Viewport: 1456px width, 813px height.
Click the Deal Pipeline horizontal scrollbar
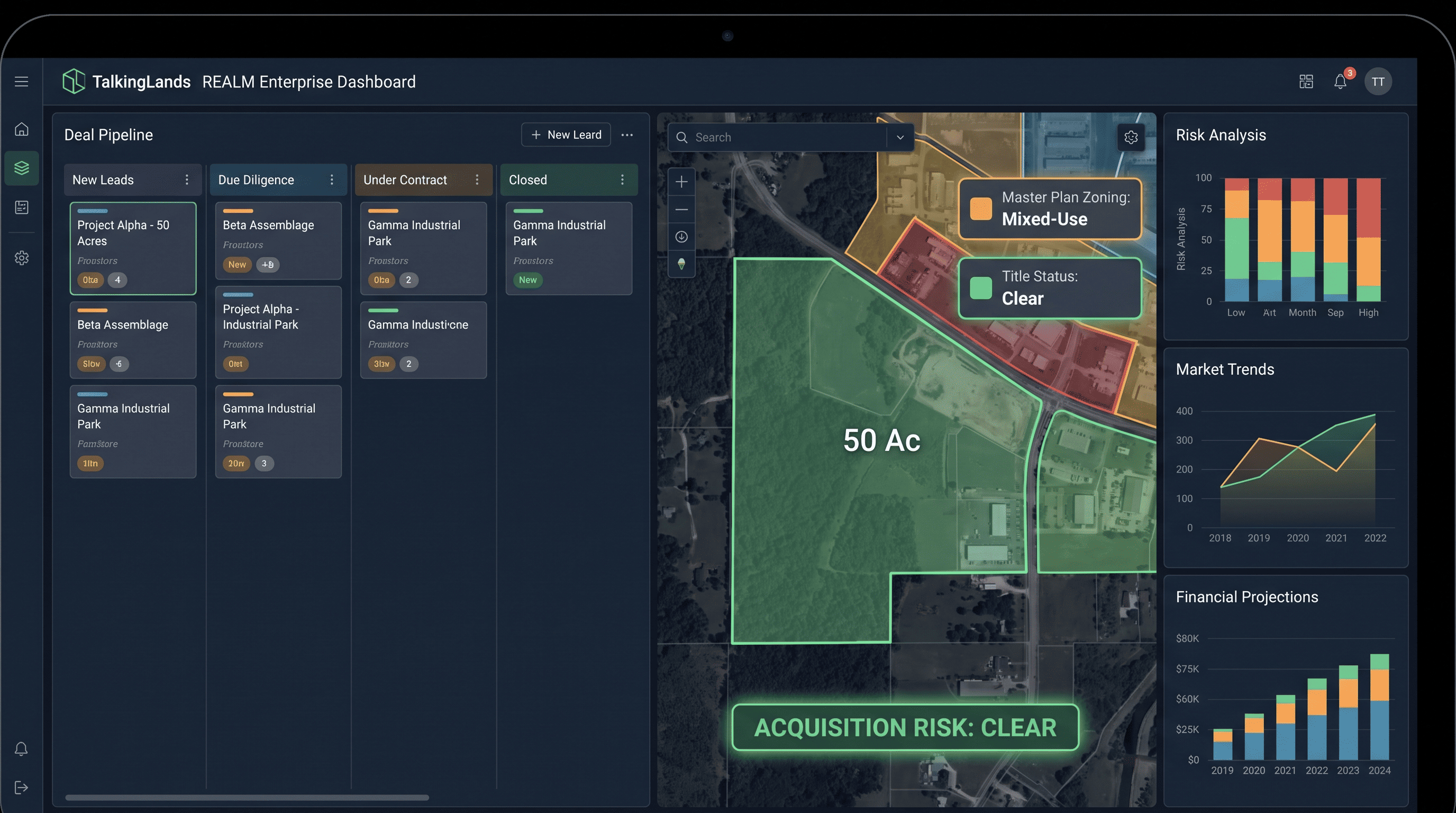pos(247,798)
